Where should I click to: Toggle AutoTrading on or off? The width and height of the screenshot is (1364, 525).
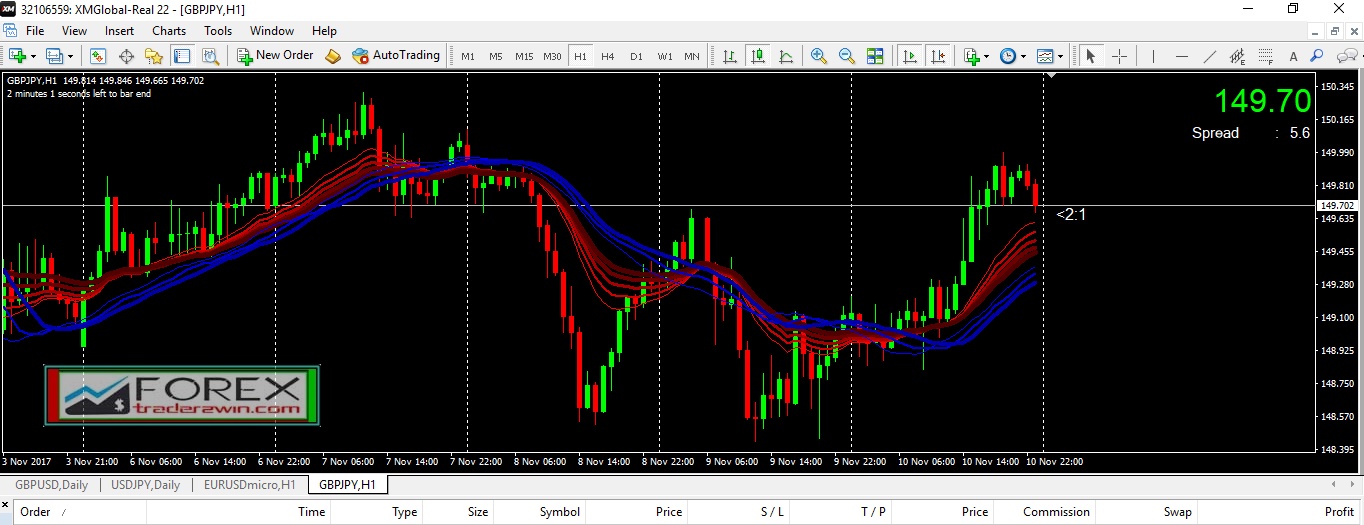(397, 56)
